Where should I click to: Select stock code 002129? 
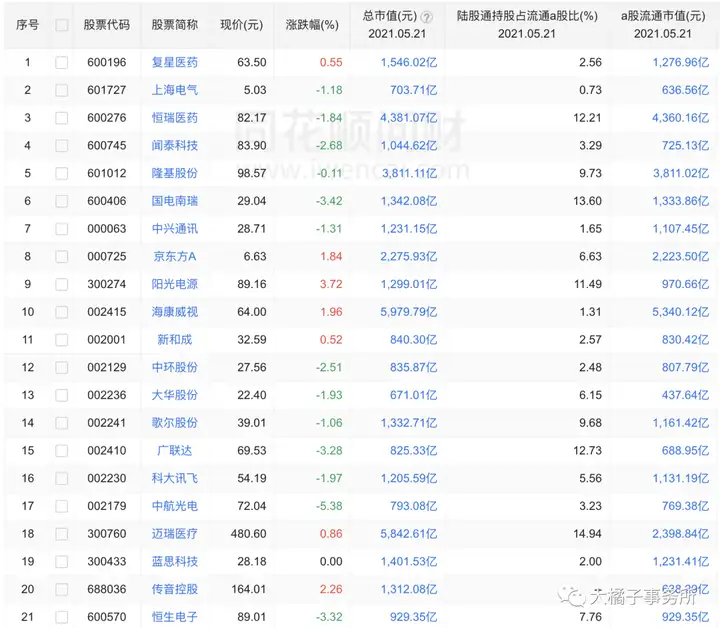coord(107,367)
